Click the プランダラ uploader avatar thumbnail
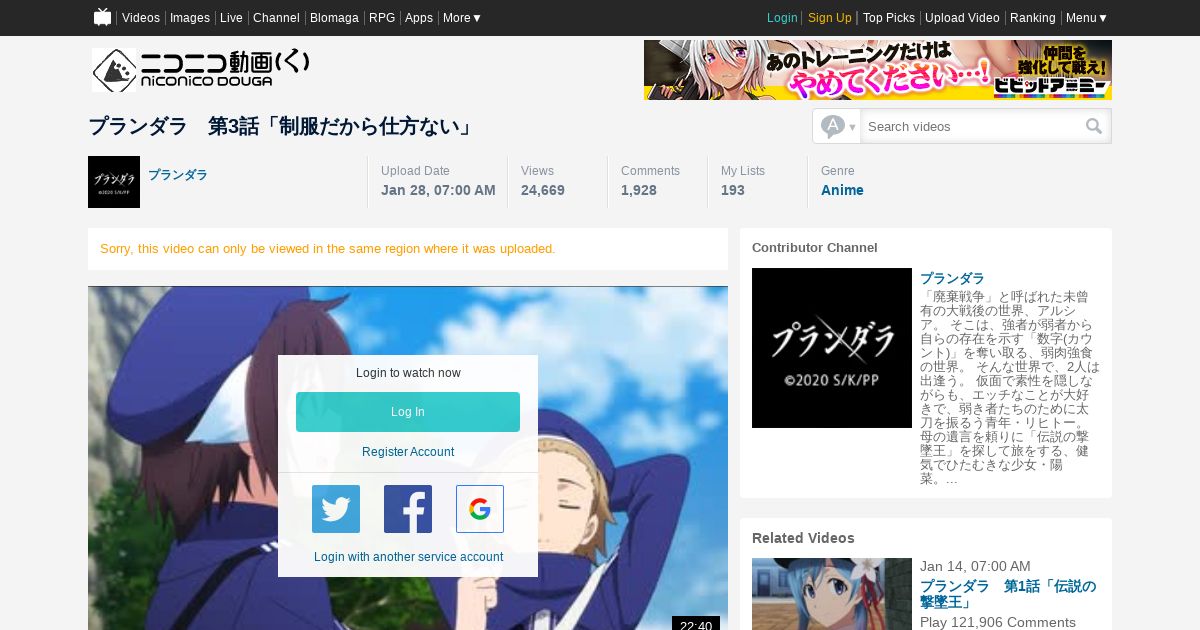The width and height of the screenshot is (1200, 630). pyautogui.click(x=114, y=182)
